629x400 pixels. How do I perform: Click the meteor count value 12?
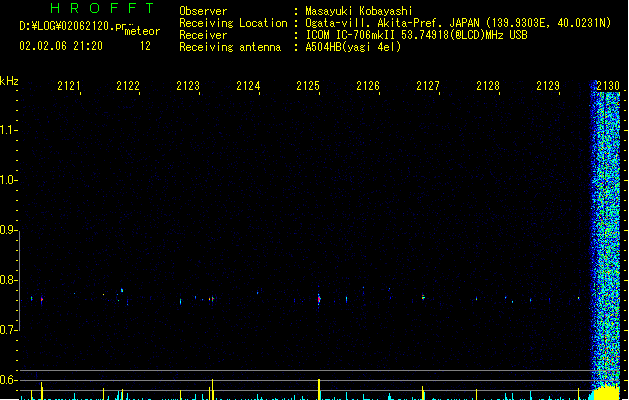pyautogui.click(x=145, y=46)
